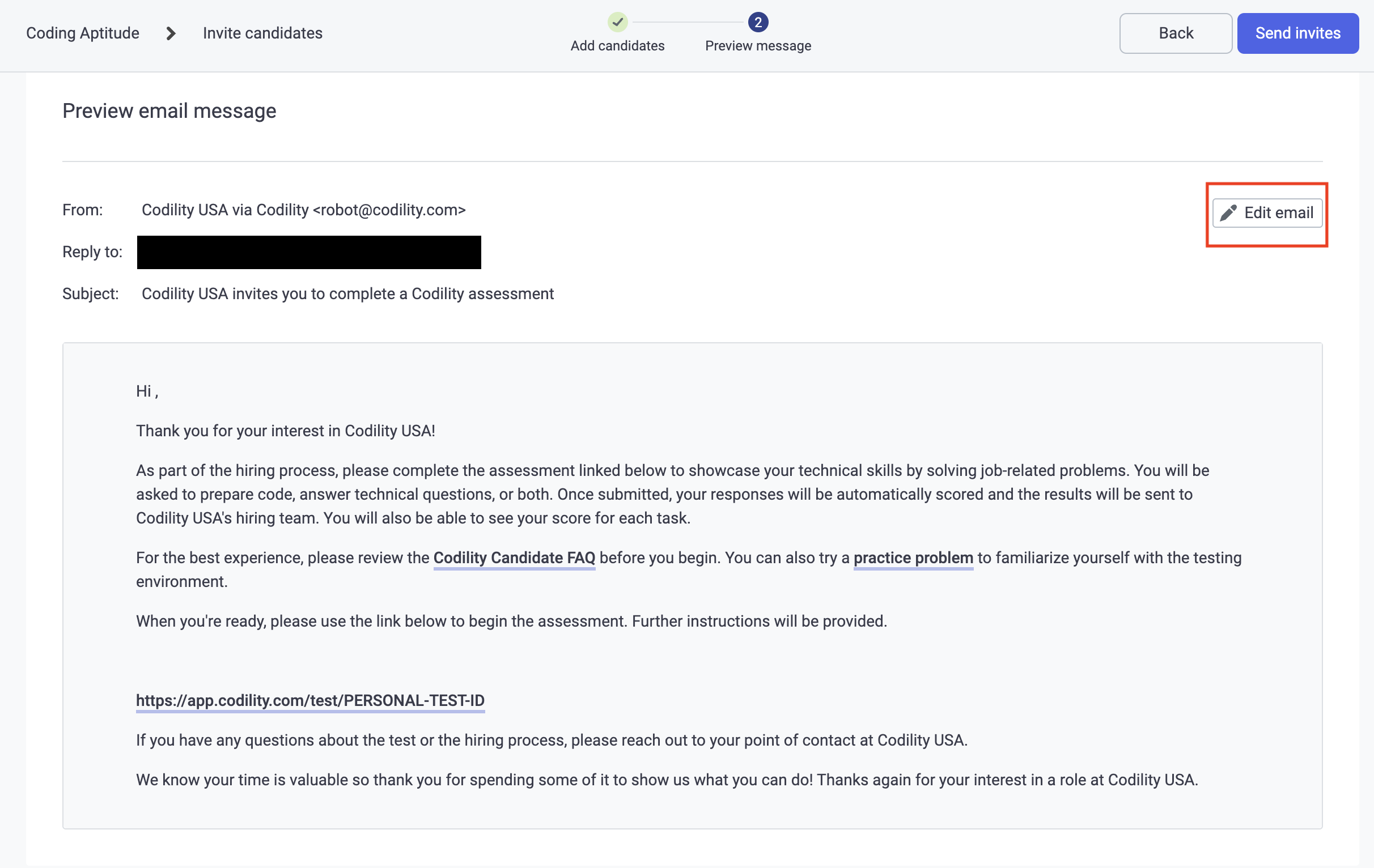Screen dimensions: 1374x868
Task: Click the redacted Reply to address
Action: pos(309,252)
